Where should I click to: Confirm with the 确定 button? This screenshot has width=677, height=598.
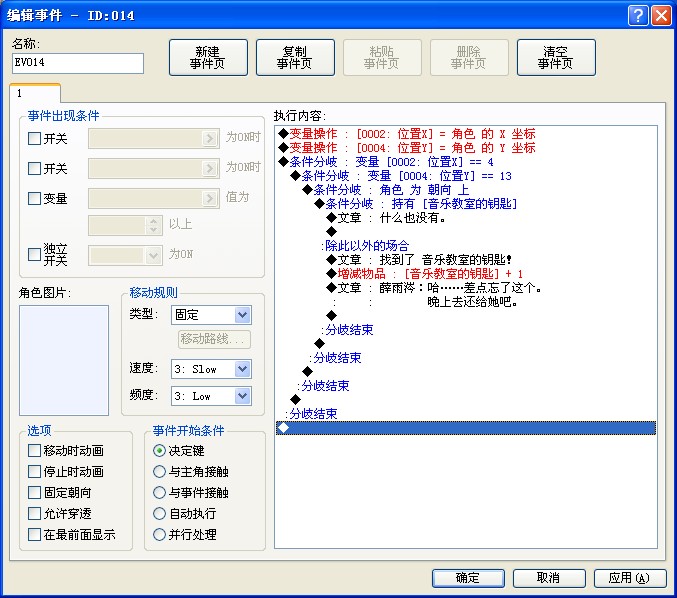point(468,578)
